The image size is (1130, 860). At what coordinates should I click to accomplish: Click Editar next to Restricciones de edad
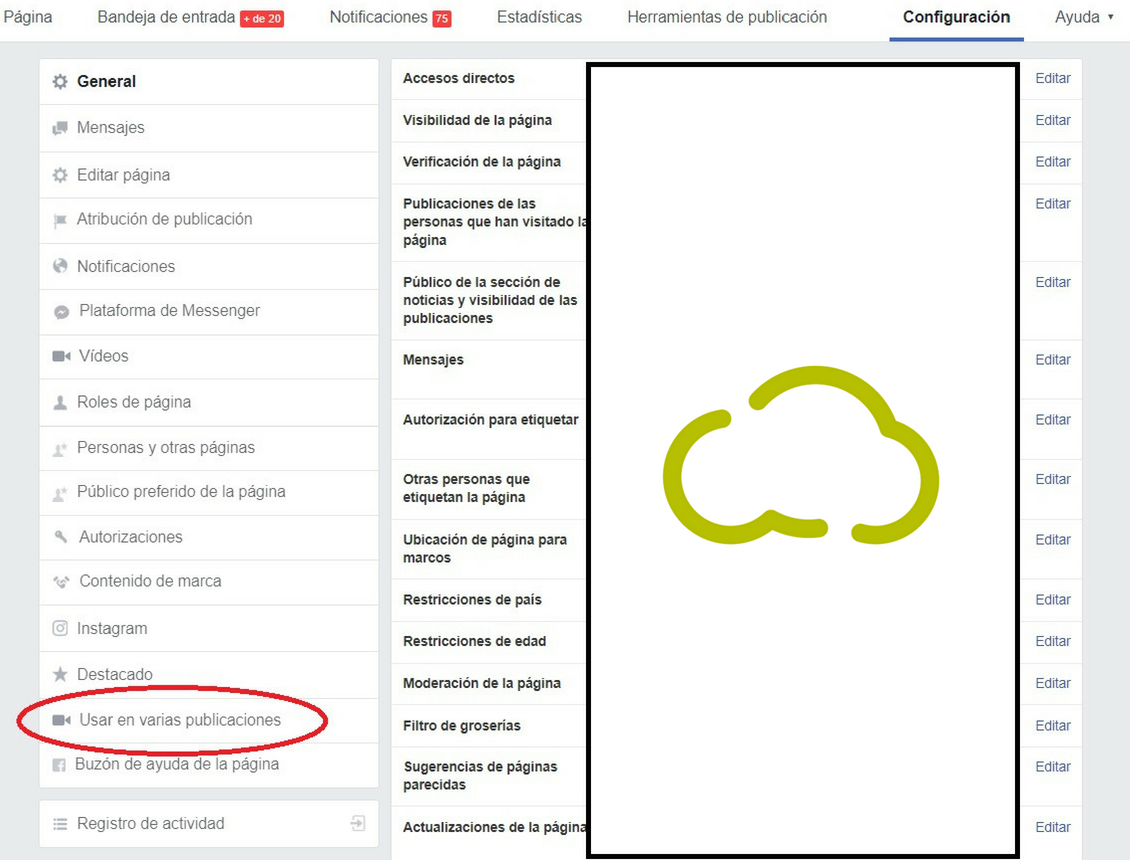click(1052, 641)
